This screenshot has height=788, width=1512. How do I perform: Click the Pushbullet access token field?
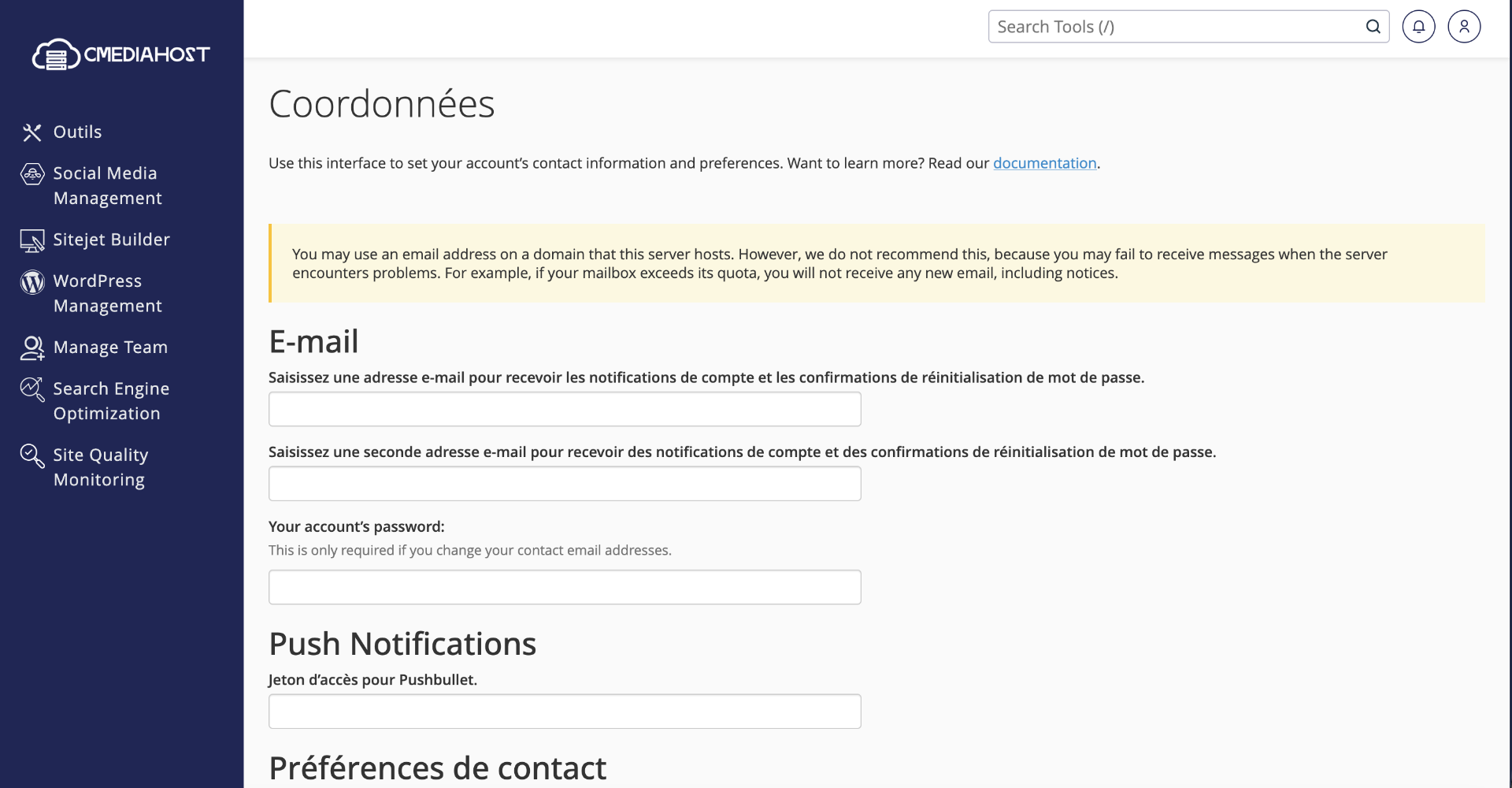[565, 712]
